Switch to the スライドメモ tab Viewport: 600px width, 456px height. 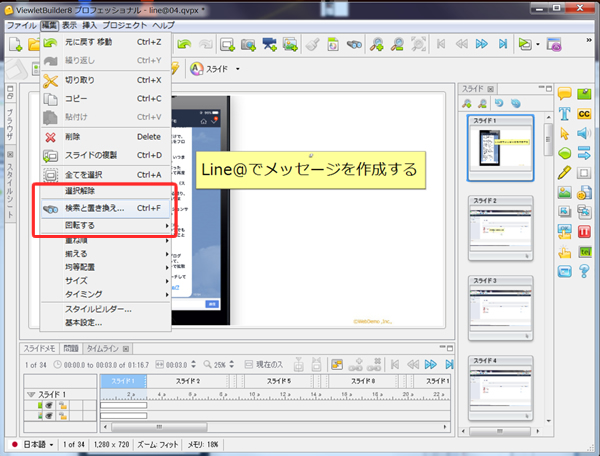pos(40,349)
